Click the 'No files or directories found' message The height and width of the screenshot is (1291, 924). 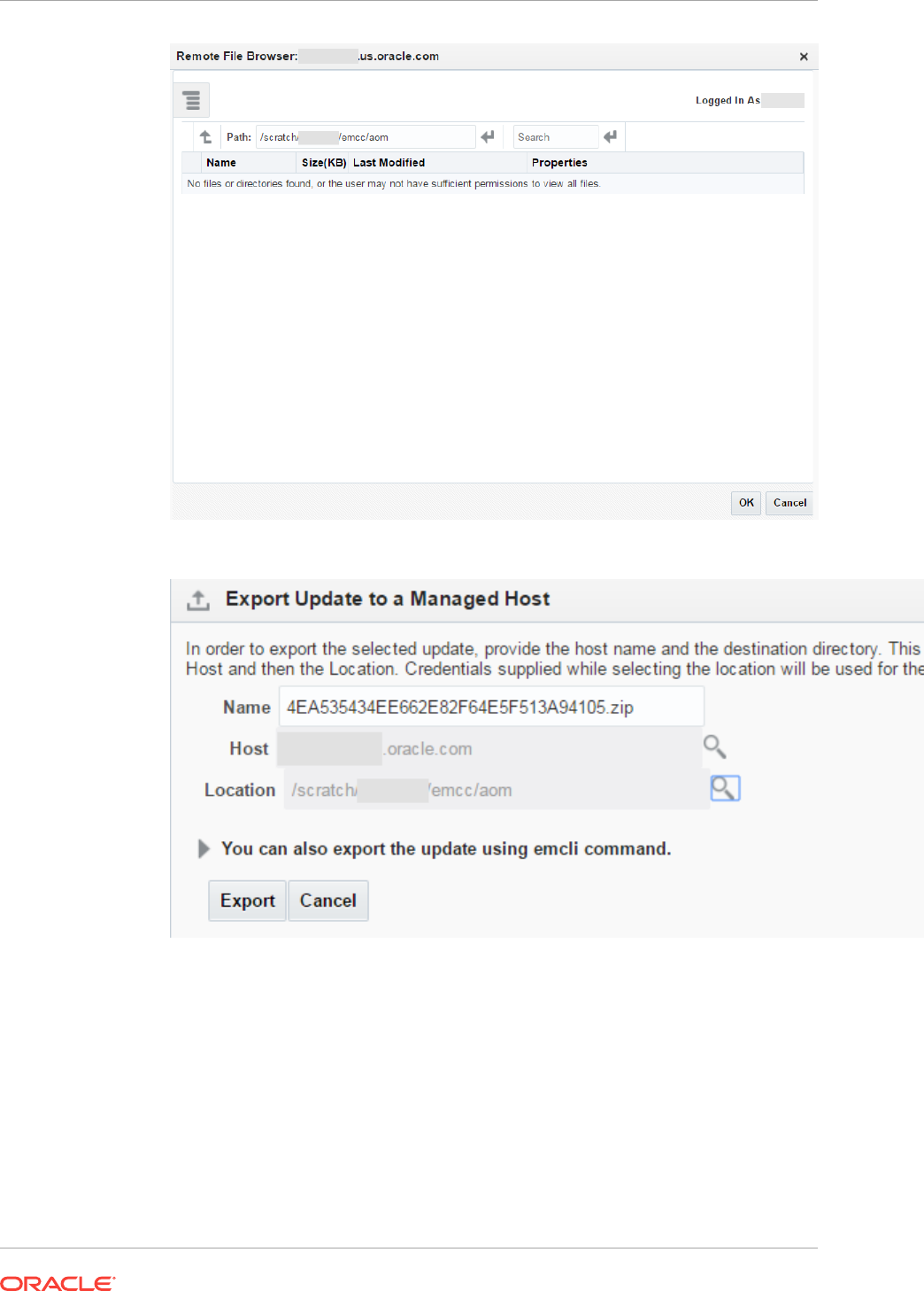click(x=394, y=184)
